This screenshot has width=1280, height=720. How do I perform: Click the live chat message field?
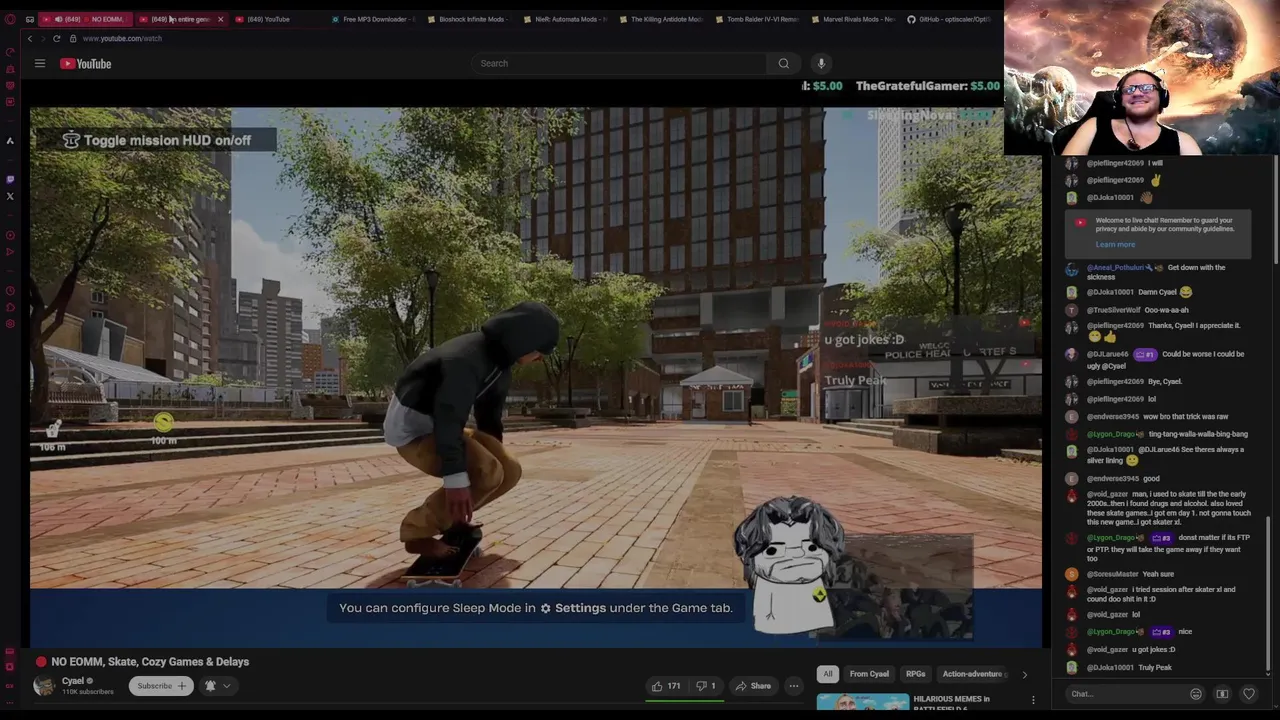[x=1127, y=694]
